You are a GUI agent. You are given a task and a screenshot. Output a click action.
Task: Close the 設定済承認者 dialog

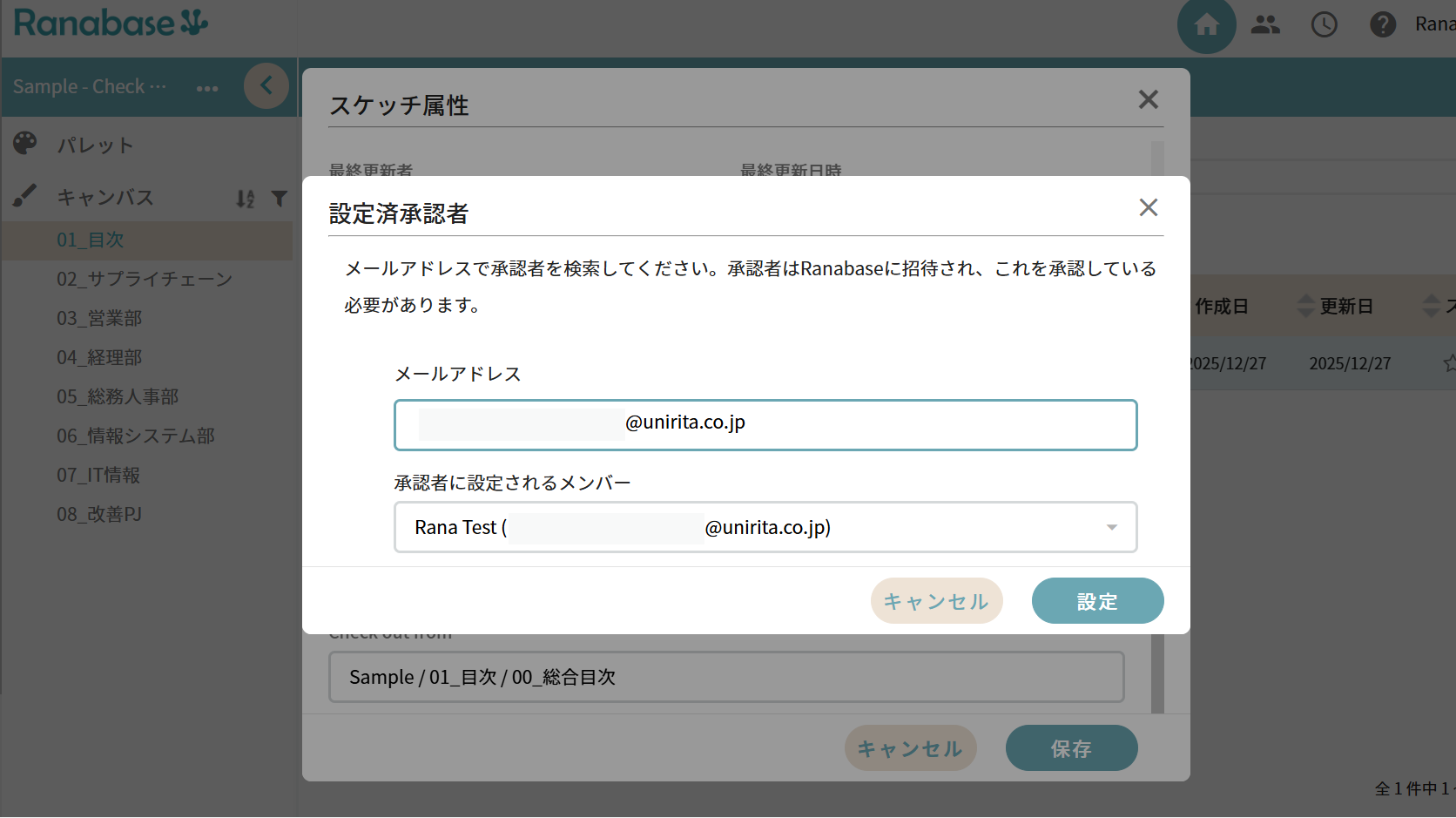coord(1148,207)
